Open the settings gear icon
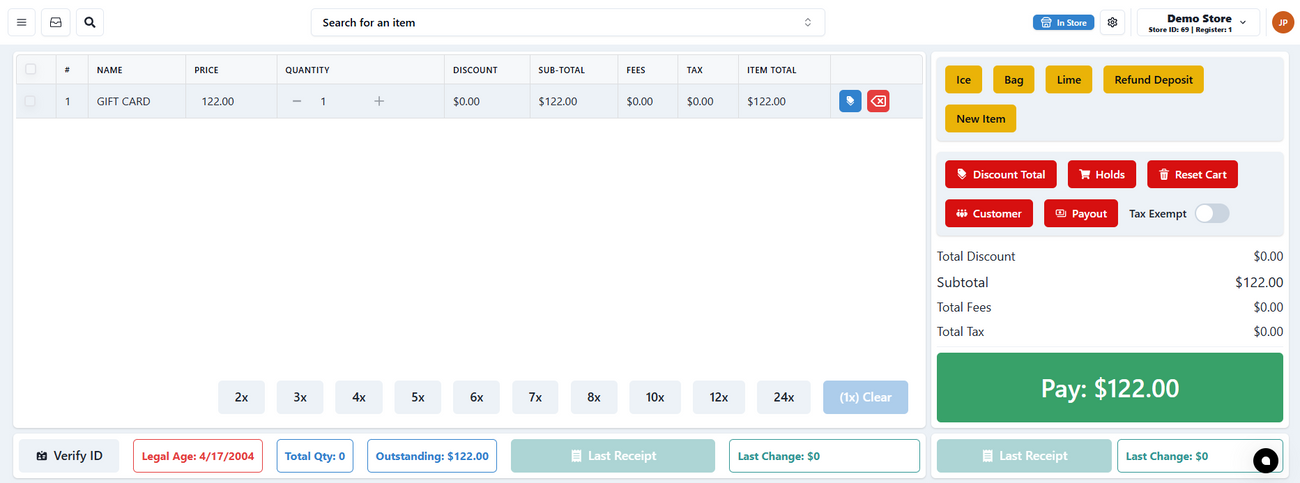The width and height of the screenshot is (1300, 483). click(x=1113, y=22)
